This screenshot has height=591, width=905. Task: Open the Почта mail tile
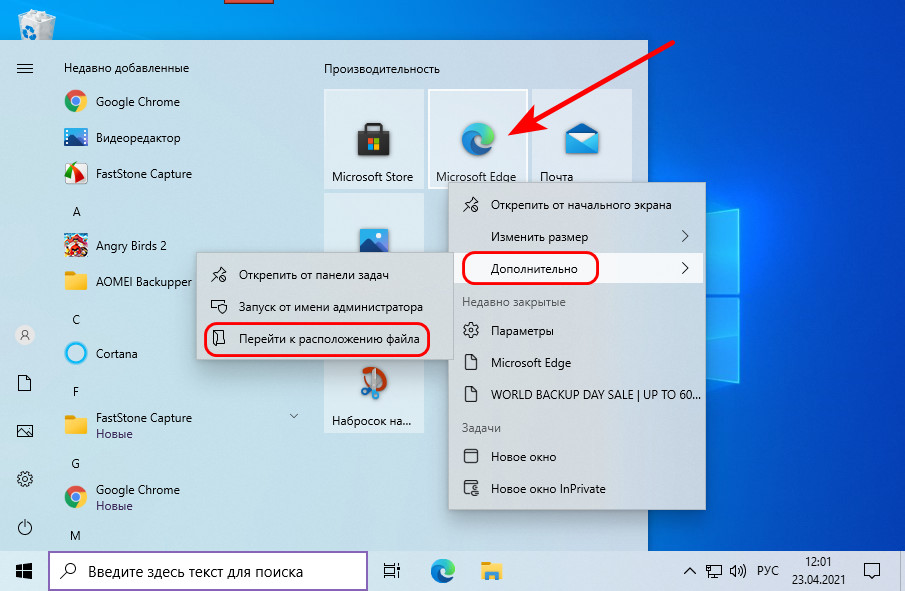coord(580,140)
